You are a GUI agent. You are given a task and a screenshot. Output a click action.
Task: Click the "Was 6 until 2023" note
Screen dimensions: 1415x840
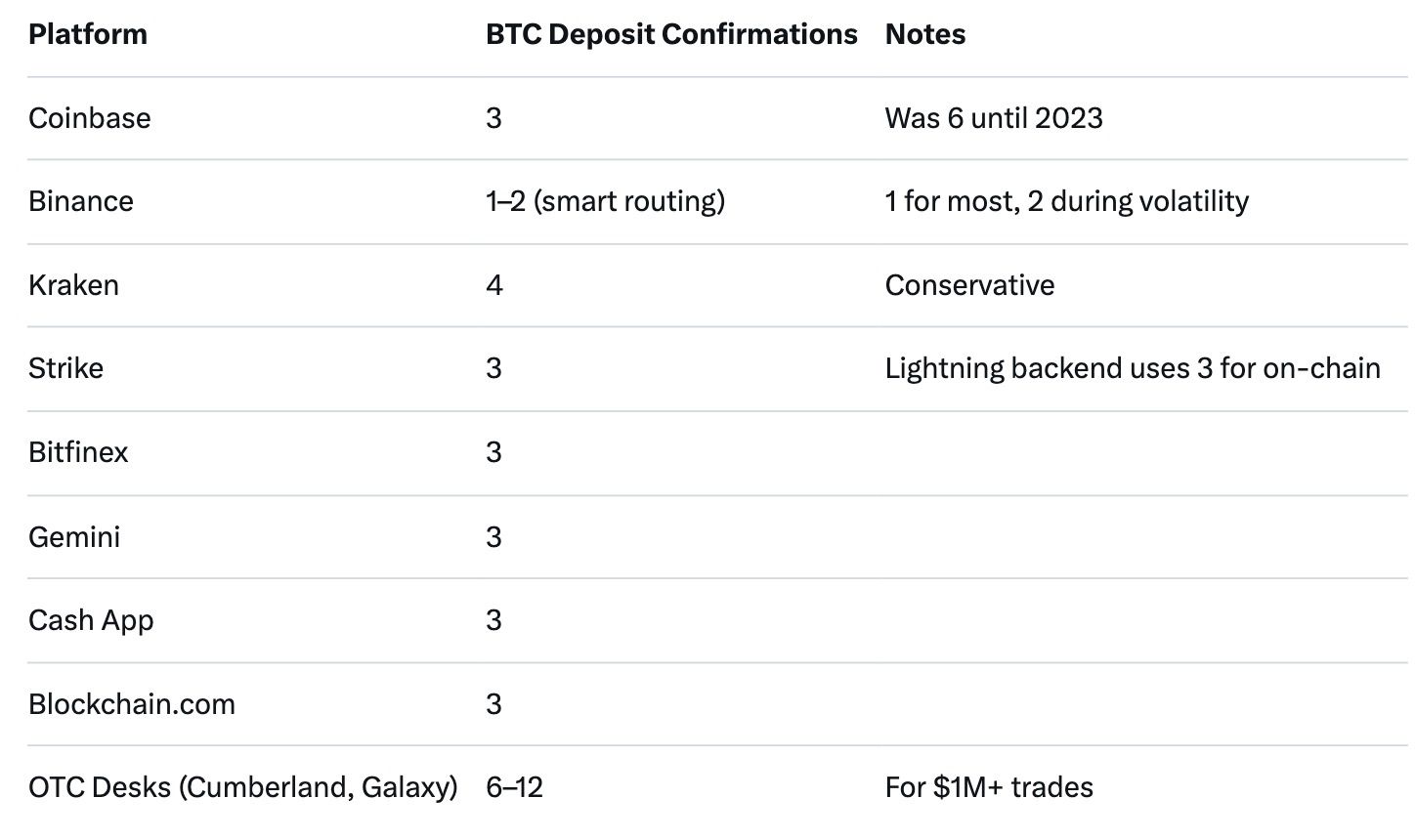point(994,118)
